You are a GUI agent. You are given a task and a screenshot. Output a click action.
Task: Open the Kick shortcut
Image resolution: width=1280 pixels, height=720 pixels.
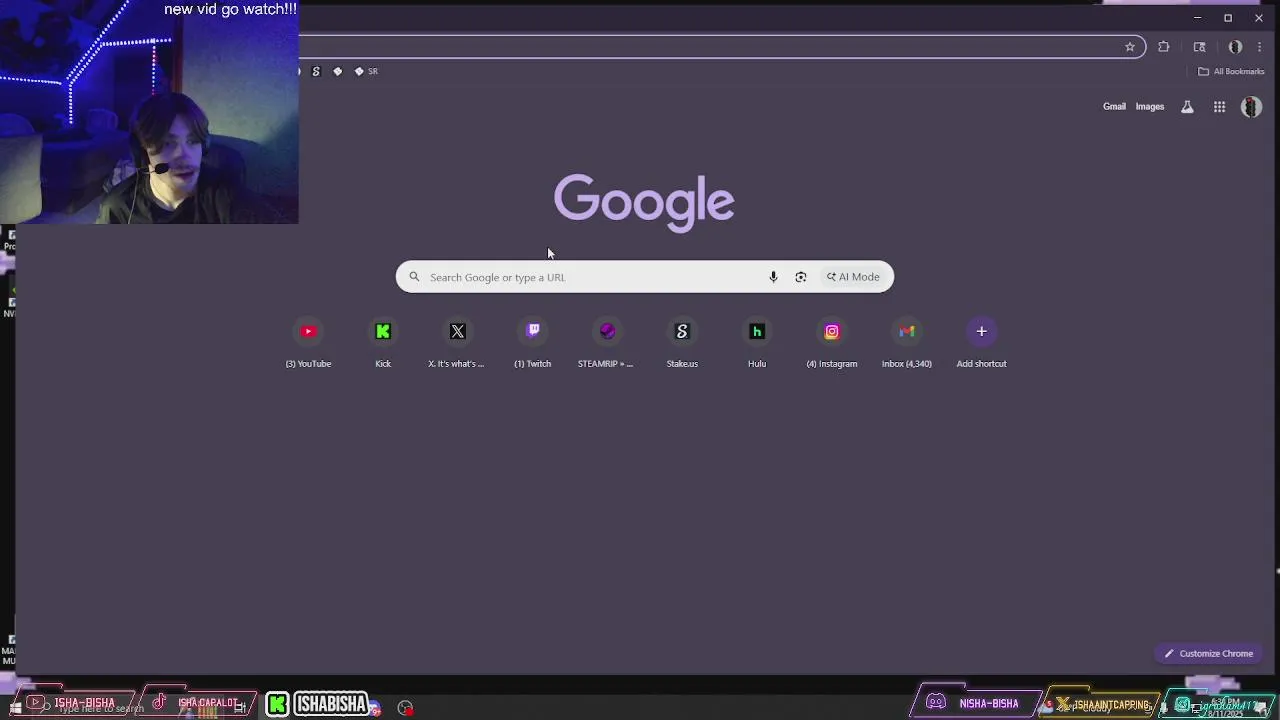click(x=383, y=342)
